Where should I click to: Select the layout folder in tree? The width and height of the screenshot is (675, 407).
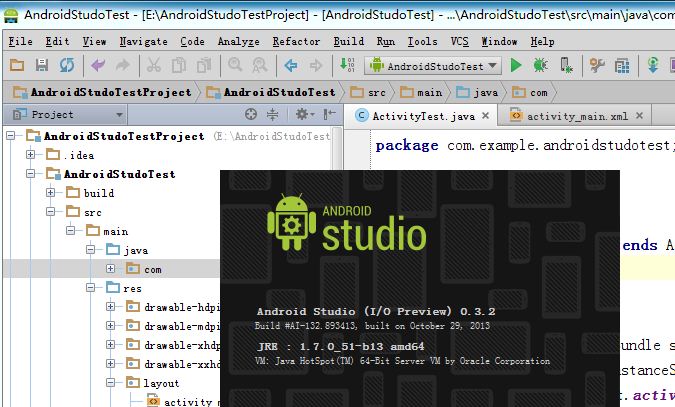152,383
